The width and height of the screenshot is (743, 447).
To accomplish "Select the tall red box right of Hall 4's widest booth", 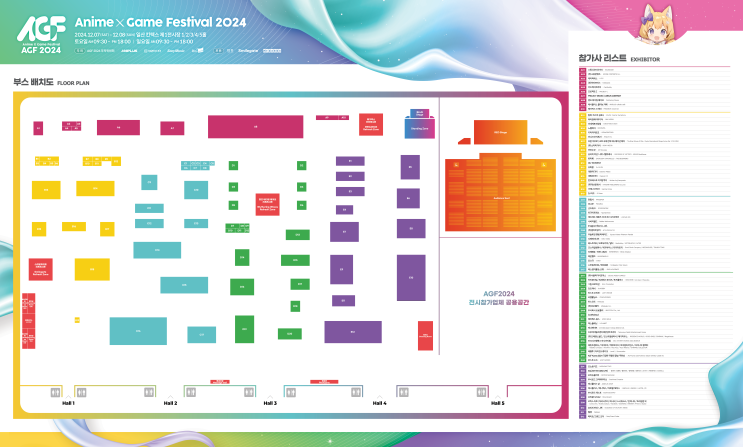I will (425, 336).
